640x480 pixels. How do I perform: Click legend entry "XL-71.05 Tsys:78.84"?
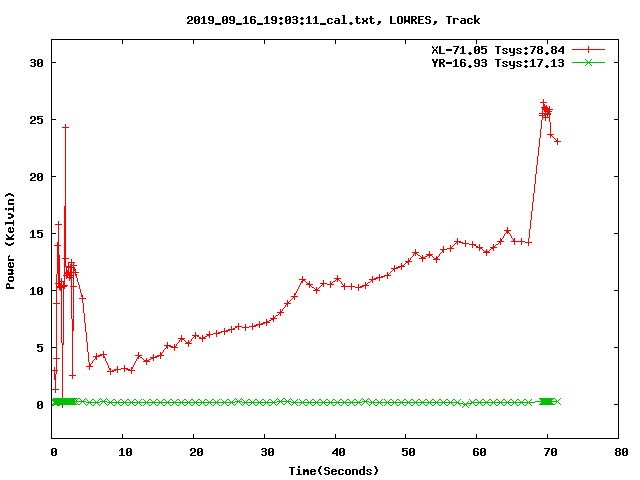[x=498, y=50]
